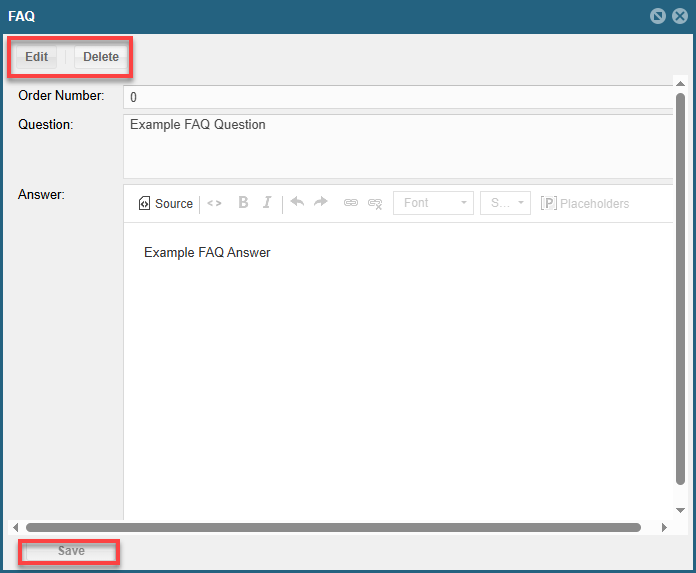Open the Font dropdown
This screenshot has height=573, width=696.
433,203
